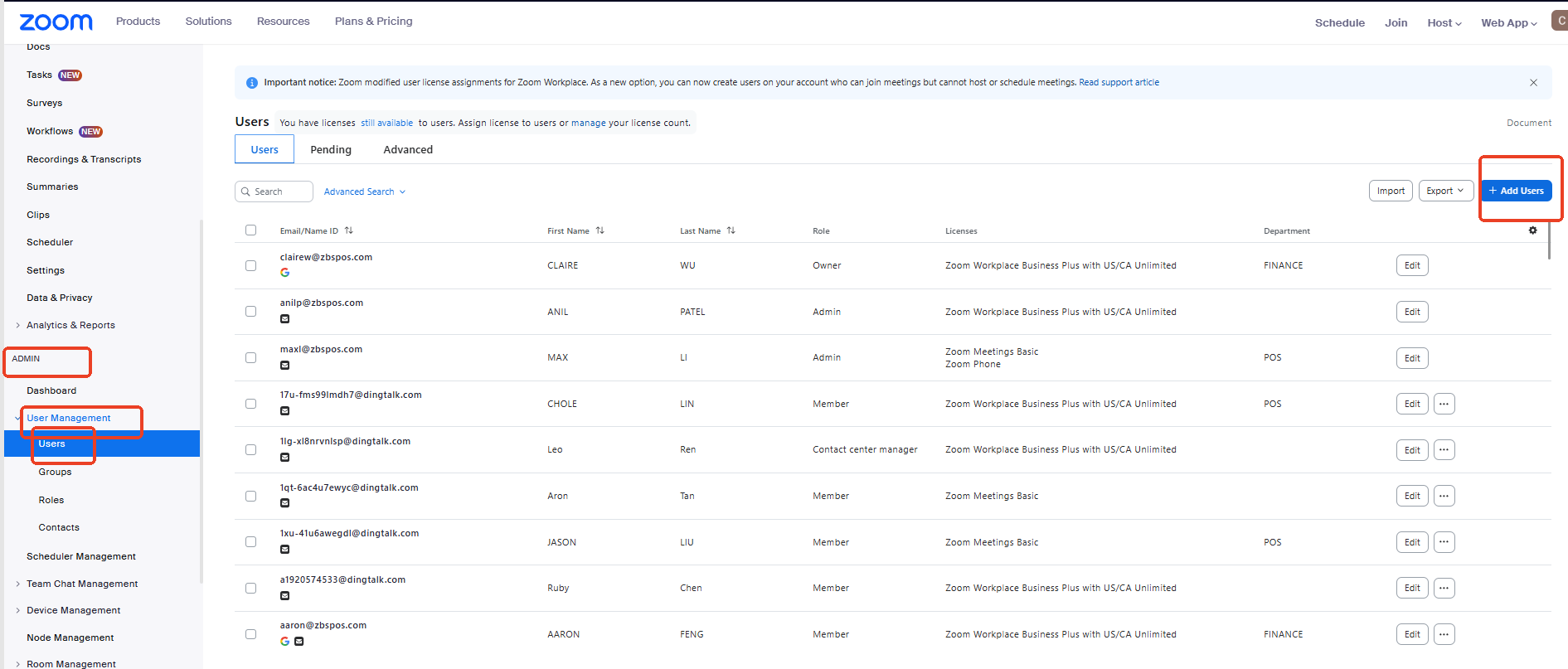The width and height of the screenshot is (1568, 669).
Task: Open the Web App dropdown menu
Action: click(1509, 23)
